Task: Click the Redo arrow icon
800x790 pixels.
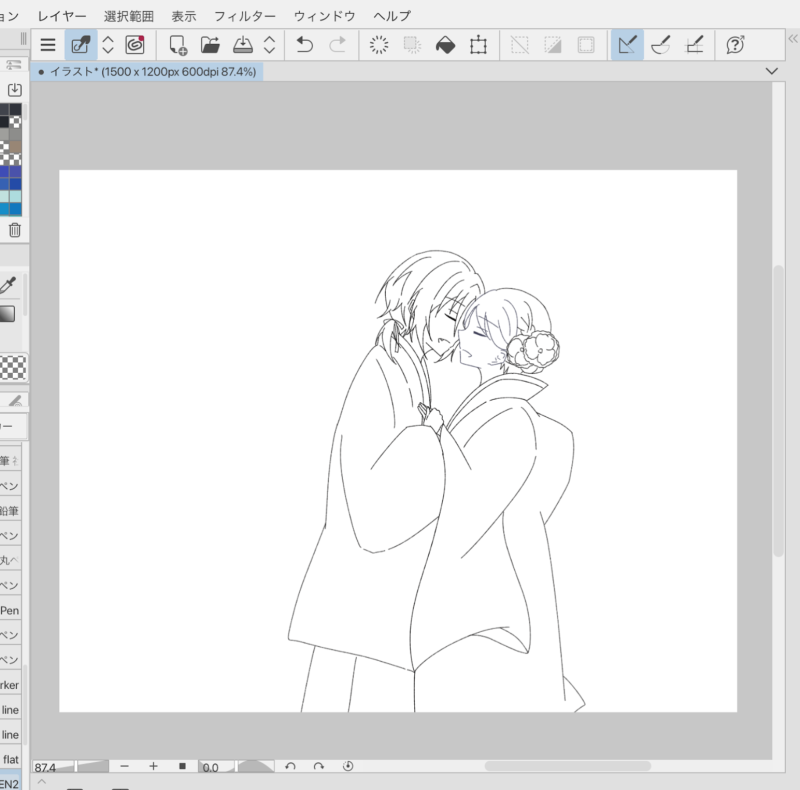Action: [x=337, y=45]
